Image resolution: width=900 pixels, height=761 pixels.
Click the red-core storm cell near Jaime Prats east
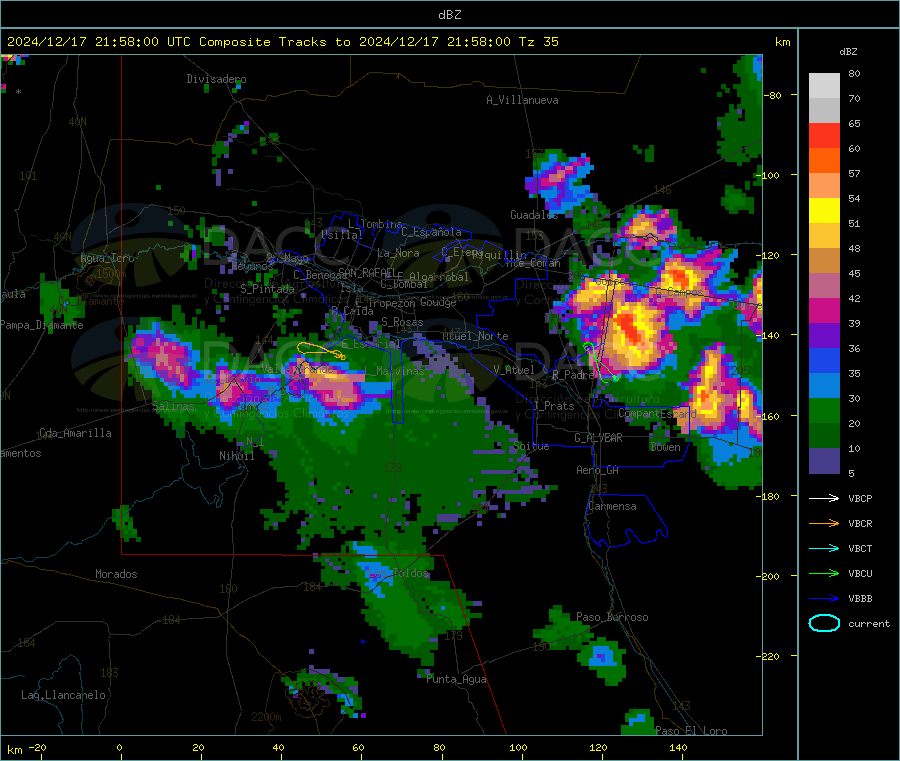click(632, 332)
